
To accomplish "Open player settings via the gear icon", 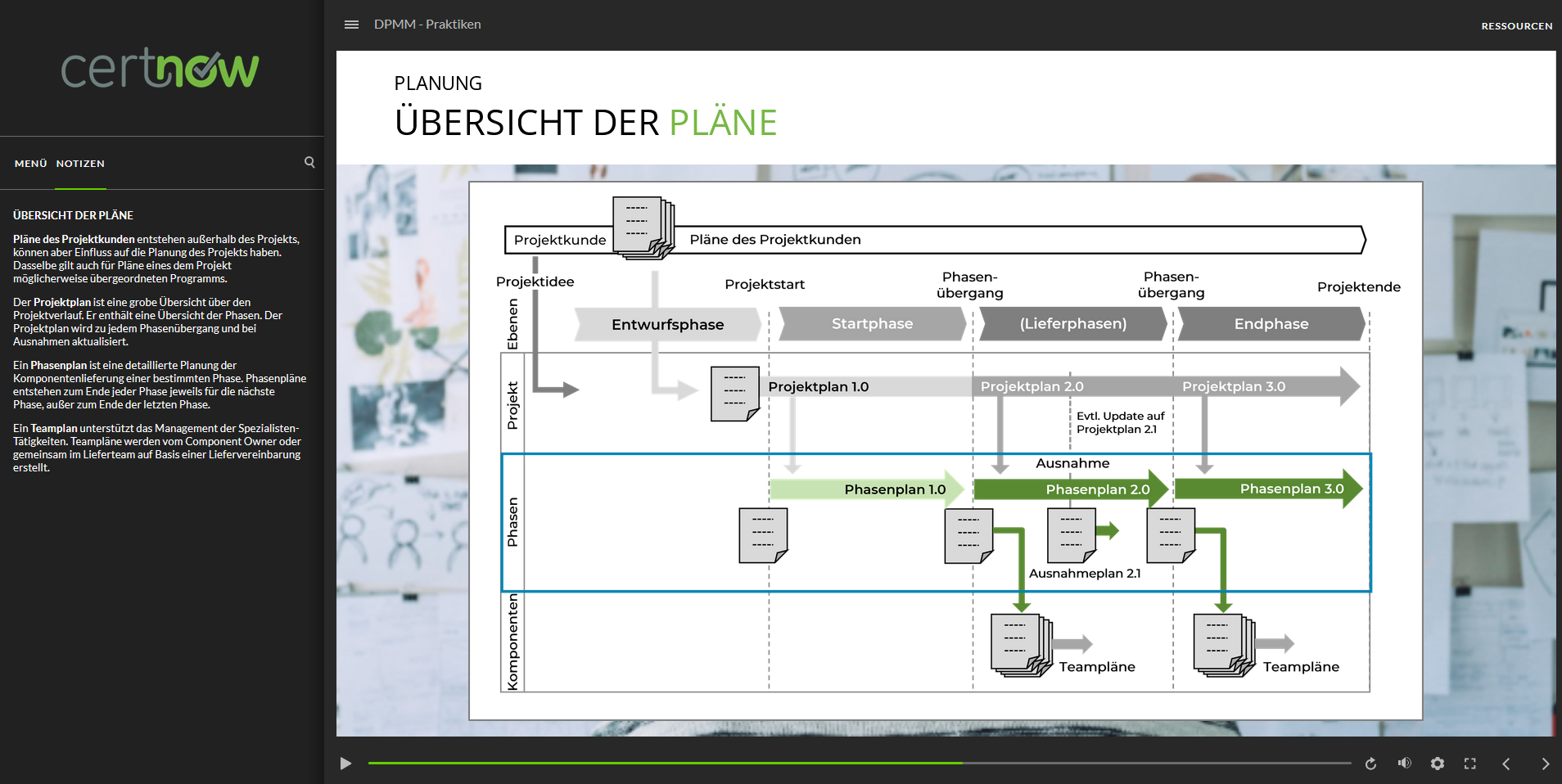I will 1437,764.
